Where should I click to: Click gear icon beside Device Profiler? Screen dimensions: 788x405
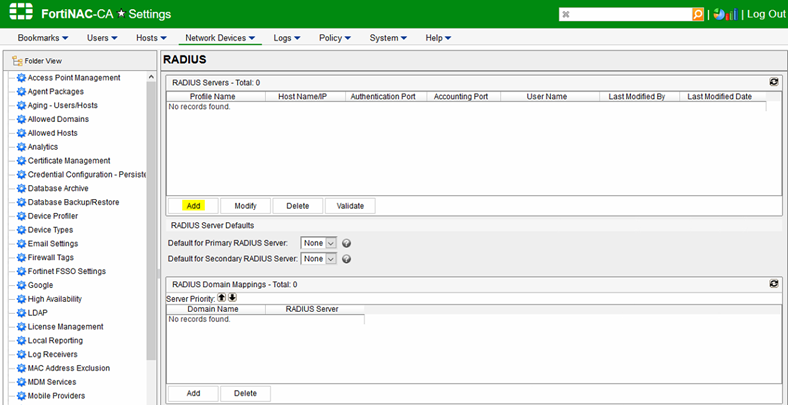tap(21, 216)
